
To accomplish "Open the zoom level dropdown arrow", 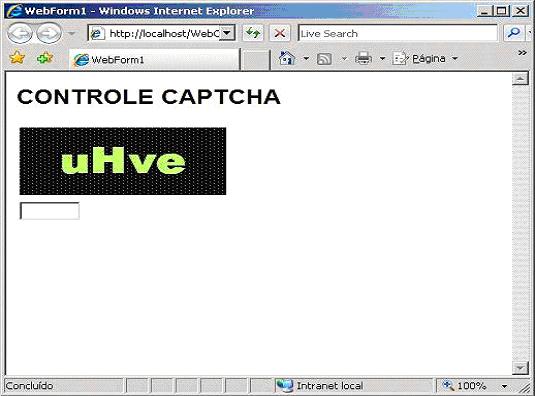I will [504, 386].
